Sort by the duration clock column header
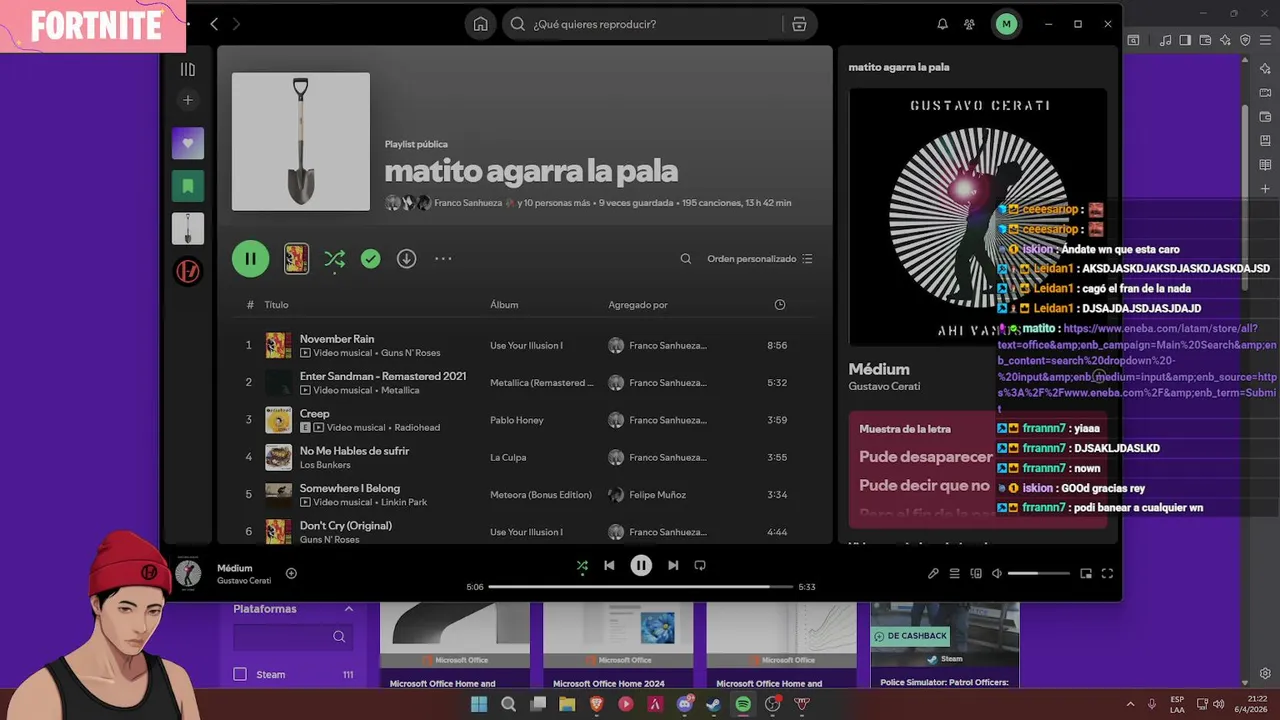This screenshot has height=720, width=1280. pos(780,305)
